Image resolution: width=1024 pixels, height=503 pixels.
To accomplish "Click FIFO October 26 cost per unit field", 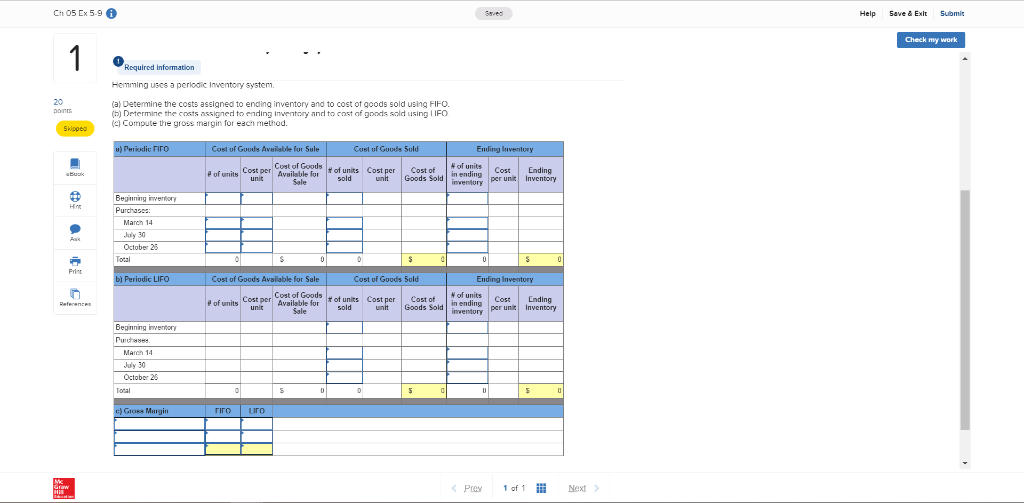I will tap(257, 247).
